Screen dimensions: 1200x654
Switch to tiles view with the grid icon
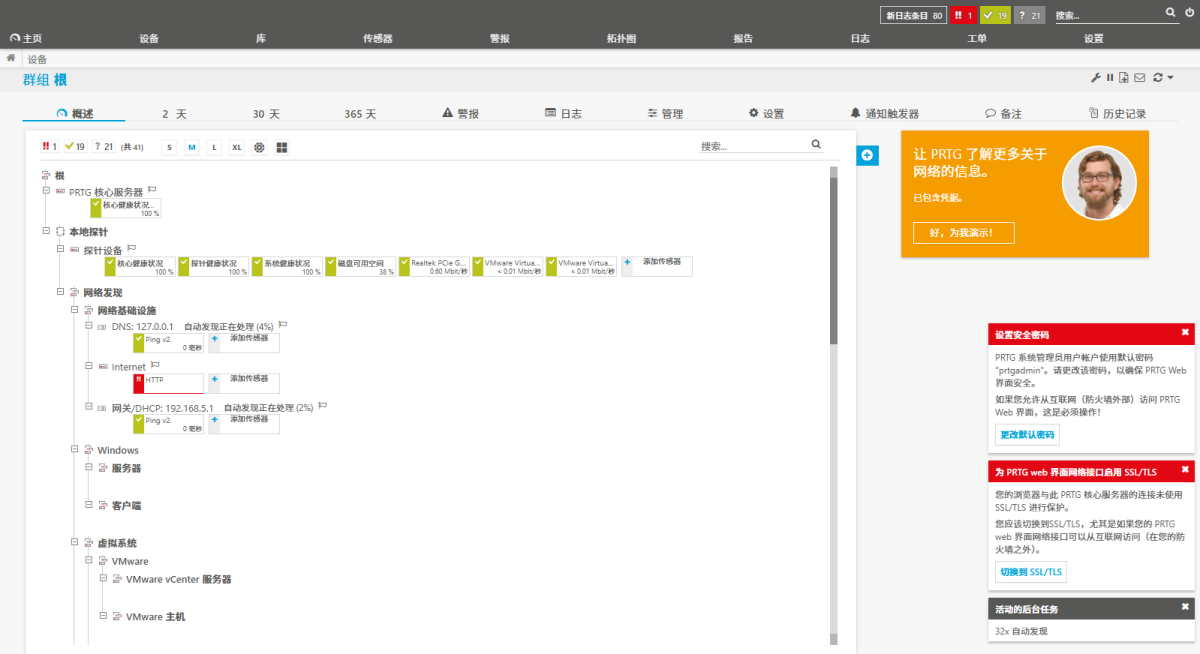(x=283, y=147)
